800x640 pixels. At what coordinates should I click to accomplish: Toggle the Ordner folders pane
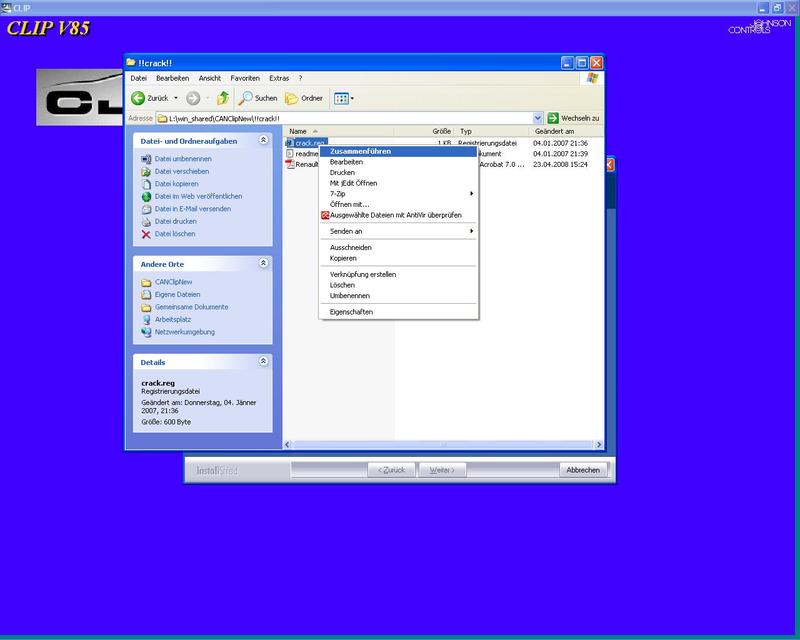click(x=304, y=98)
